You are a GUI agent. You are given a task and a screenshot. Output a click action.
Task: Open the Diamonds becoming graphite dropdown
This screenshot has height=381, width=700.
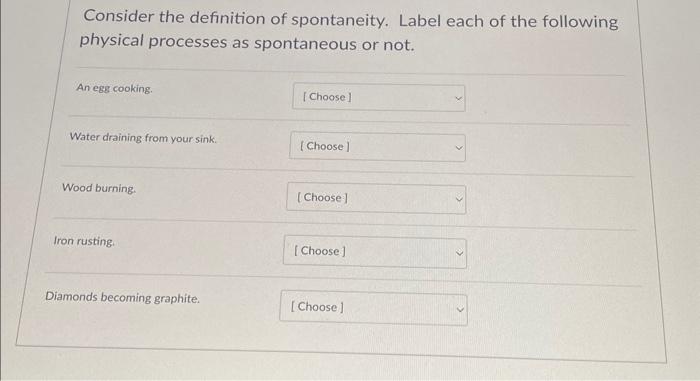(x=373, y=308)
